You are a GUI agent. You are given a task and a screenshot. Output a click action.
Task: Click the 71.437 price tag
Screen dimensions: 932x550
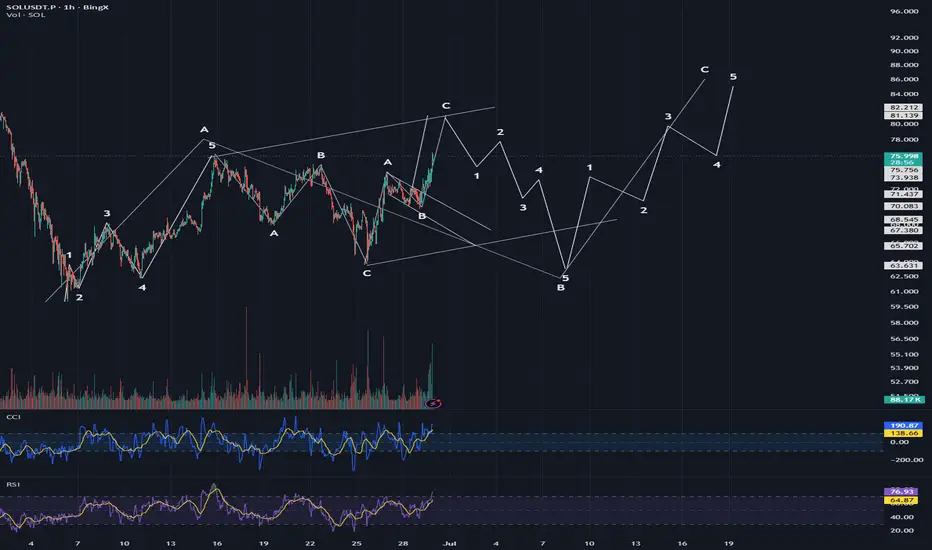903,194
